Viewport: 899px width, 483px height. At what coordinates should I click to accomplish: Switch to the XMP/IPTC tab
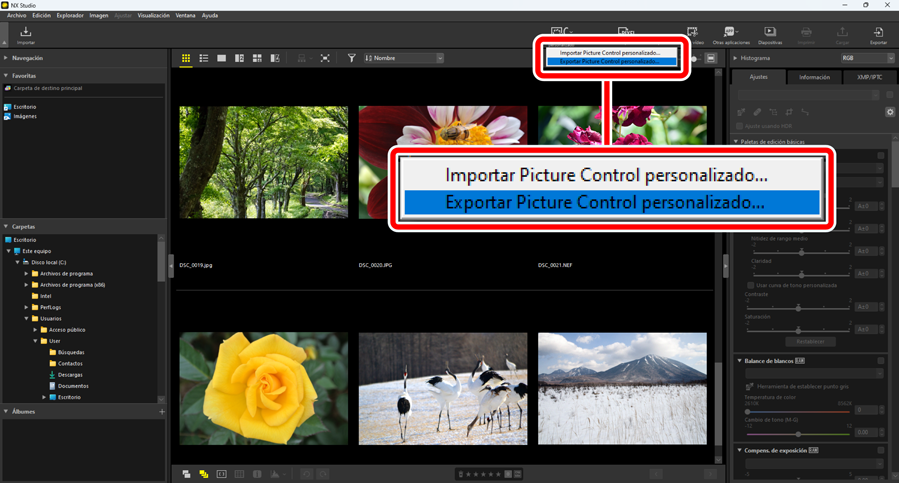coord(867,77)
